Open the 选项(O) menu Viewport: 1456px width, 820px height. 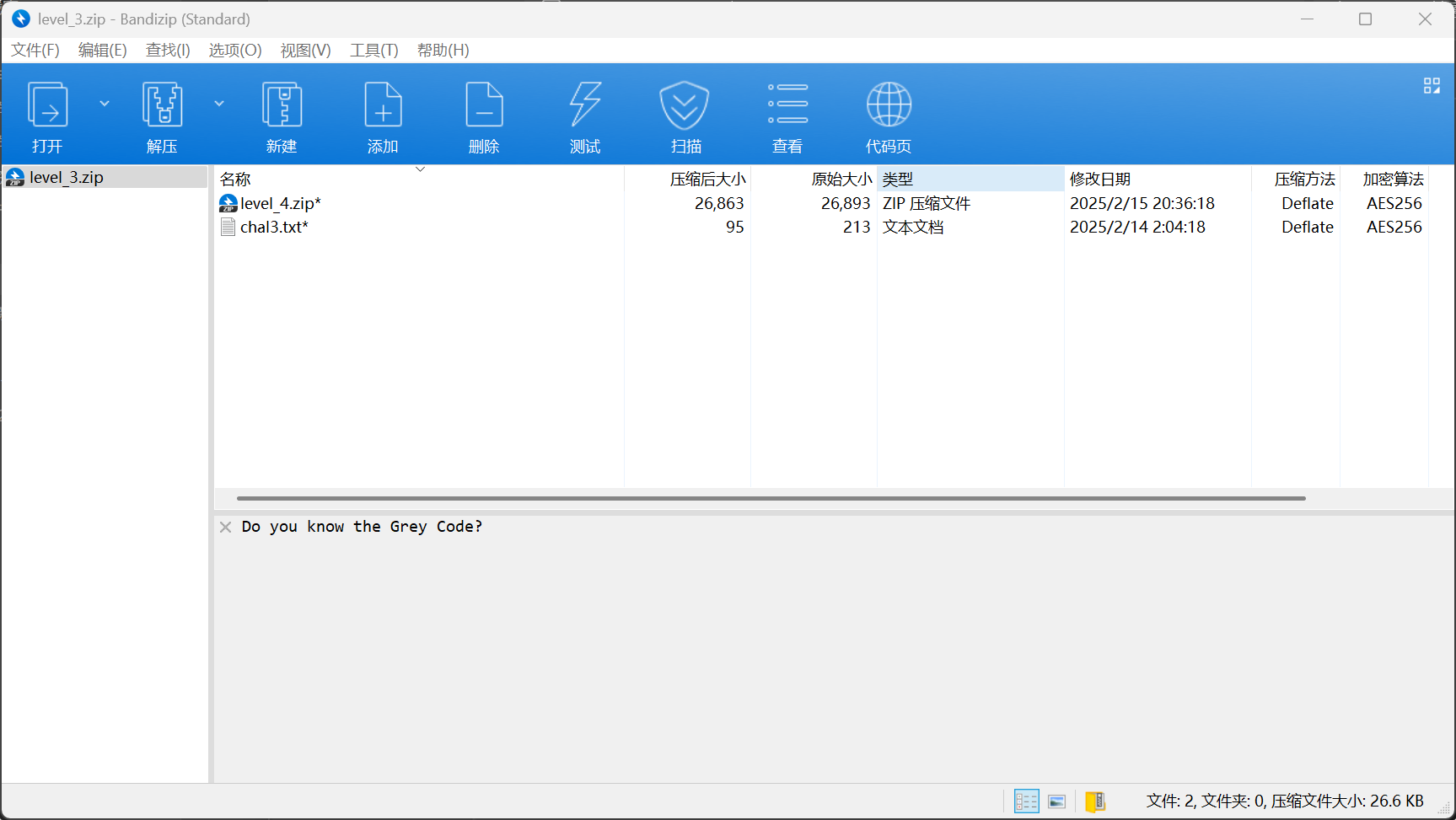235,51
